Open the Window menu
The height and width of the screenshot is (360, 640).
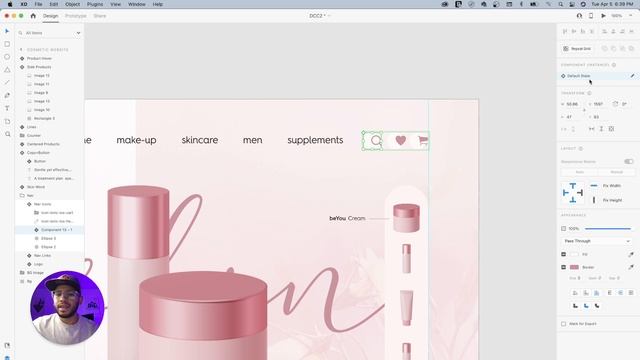pyautogui.click(x=137, y=4)
